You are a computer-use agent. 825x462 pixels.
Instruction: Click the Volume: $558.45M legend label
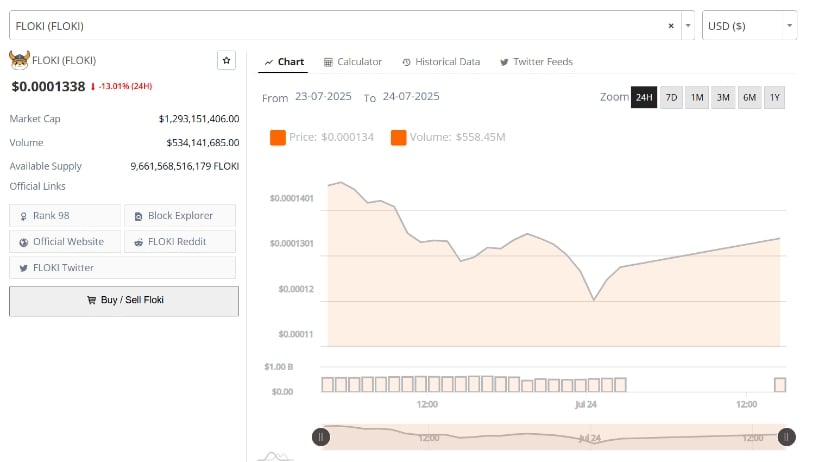click(x=457, y=137)
